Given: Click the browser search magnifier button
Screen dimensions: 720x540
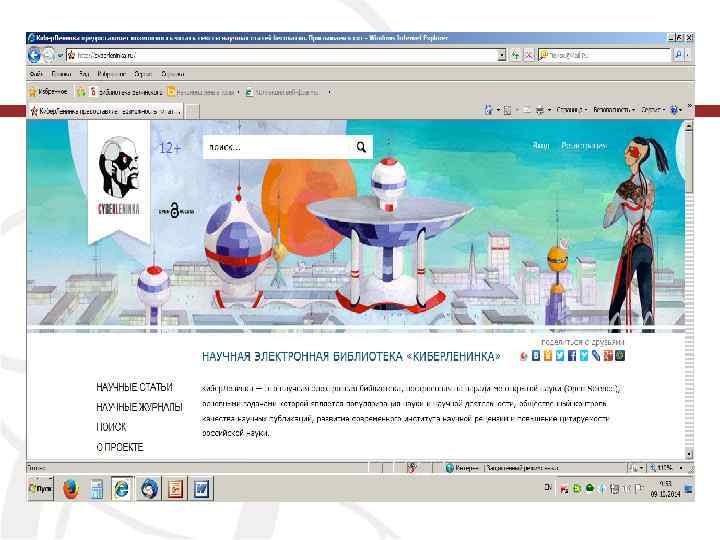Looking at the screenshot, I should (x=678, y=55).
